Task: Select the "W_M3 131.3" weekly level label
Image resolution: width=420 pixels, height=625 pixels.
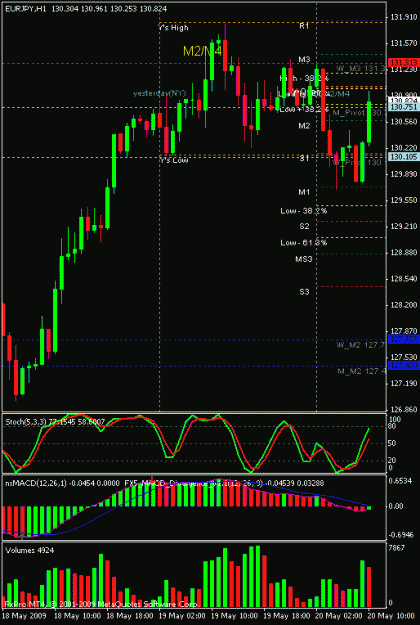Action: (x=361, y=69)
